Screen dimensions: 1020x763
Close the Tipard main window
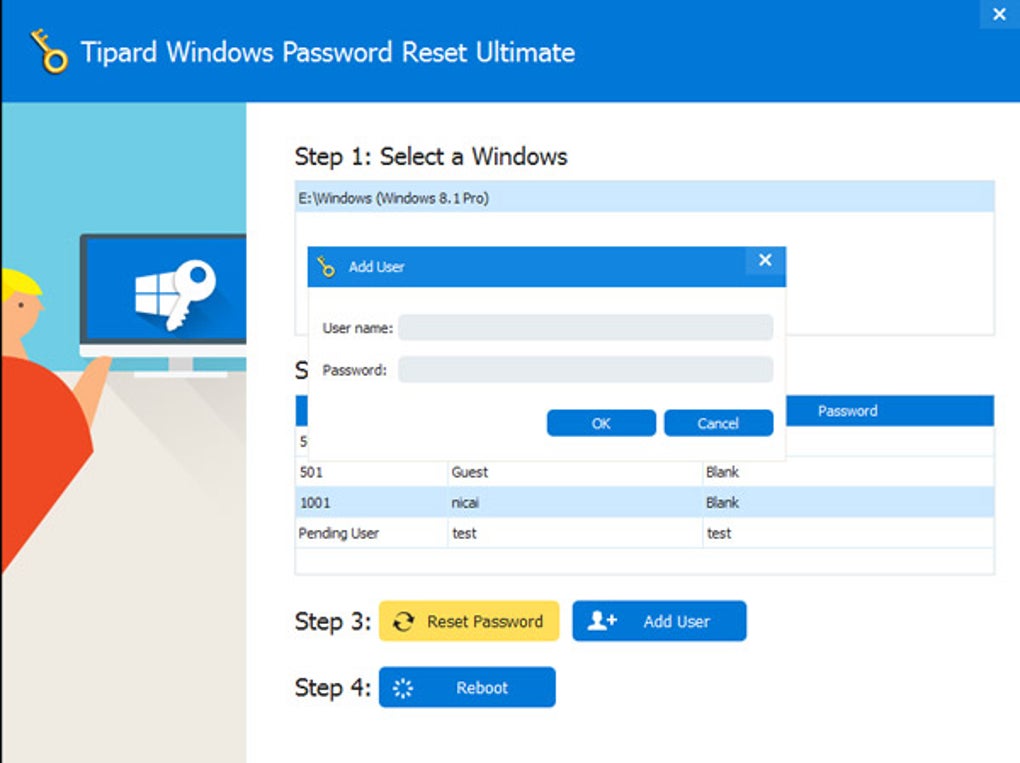point(999,14)
